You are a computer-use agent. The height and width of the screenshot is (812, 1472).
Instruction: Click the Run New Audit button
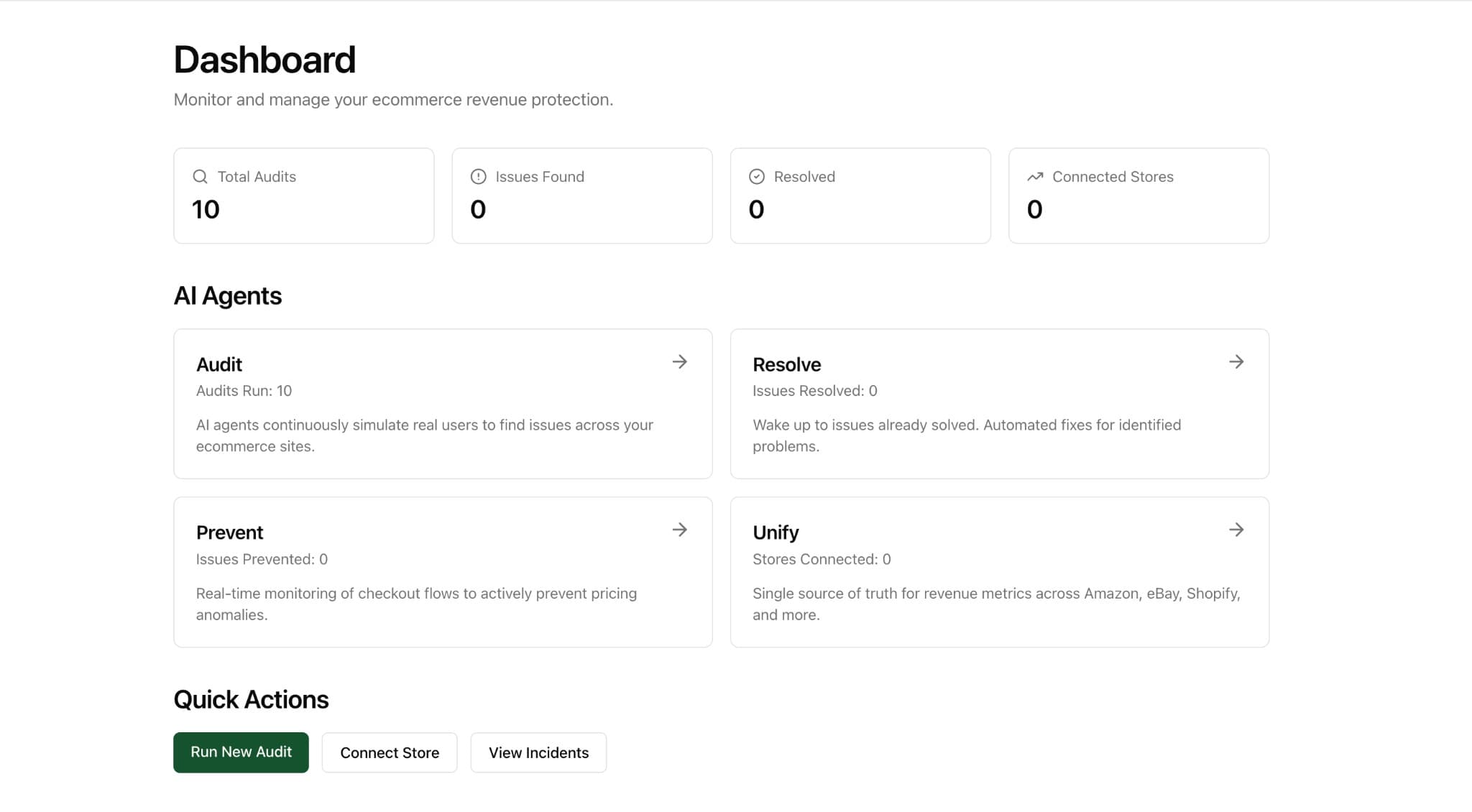(240, 752)
